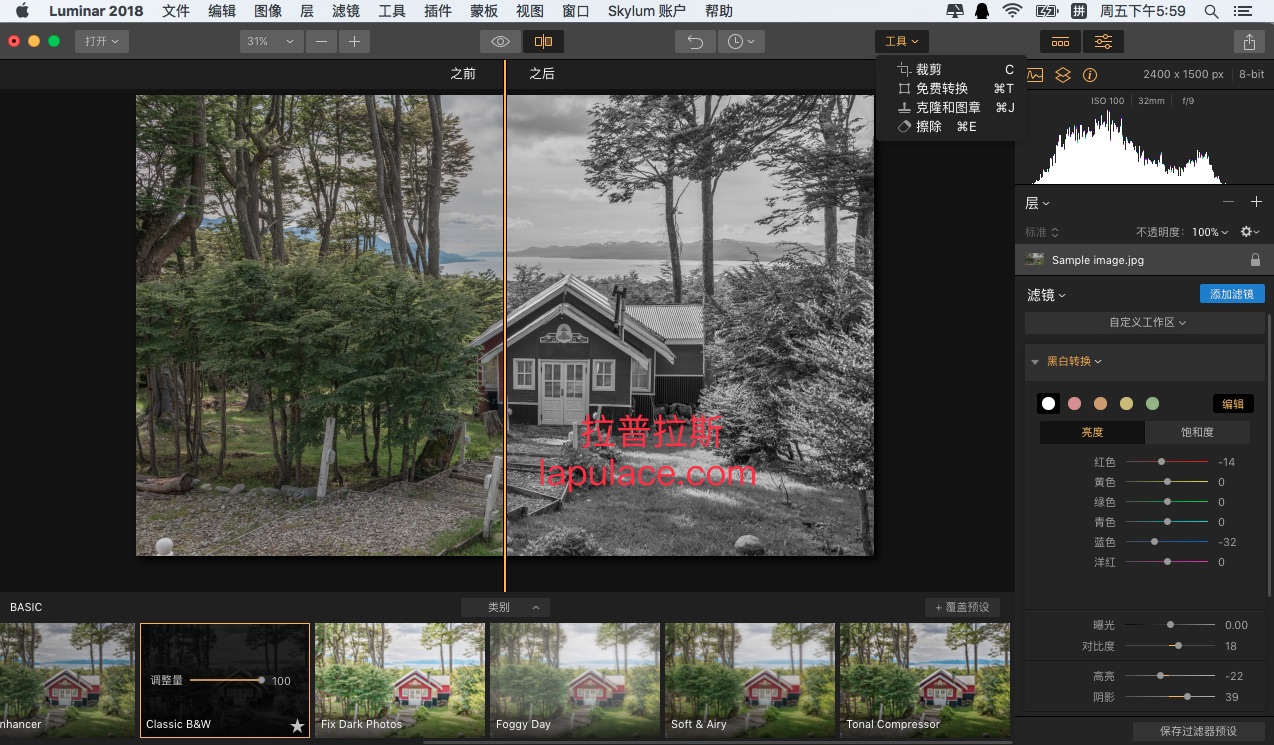
Task: Collapse the 黑白转换 filter section
Action: (x=1035, y=362)
